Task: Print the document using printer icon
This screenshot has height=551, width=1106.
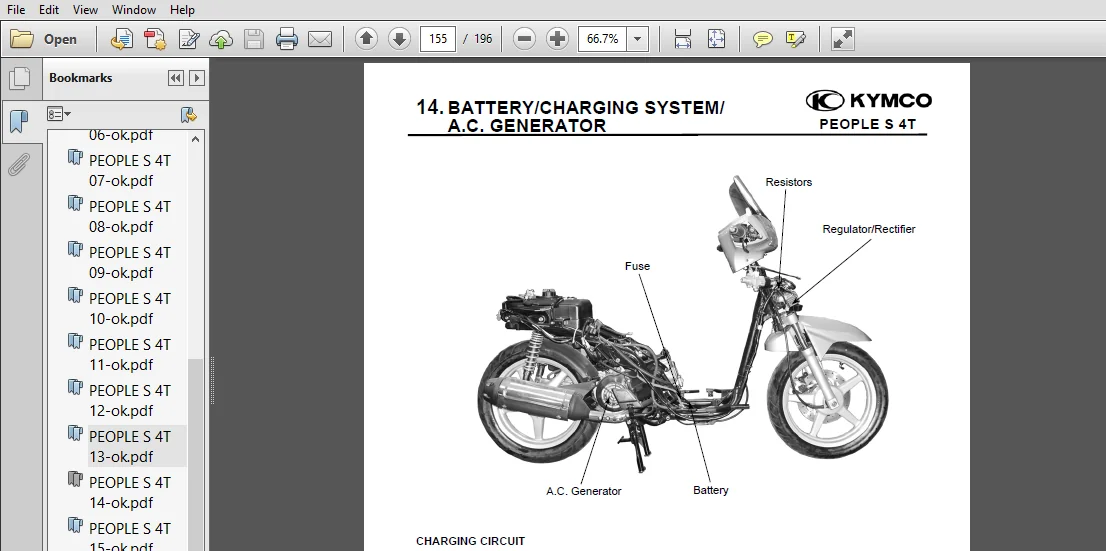Action: tap(286, 39)
